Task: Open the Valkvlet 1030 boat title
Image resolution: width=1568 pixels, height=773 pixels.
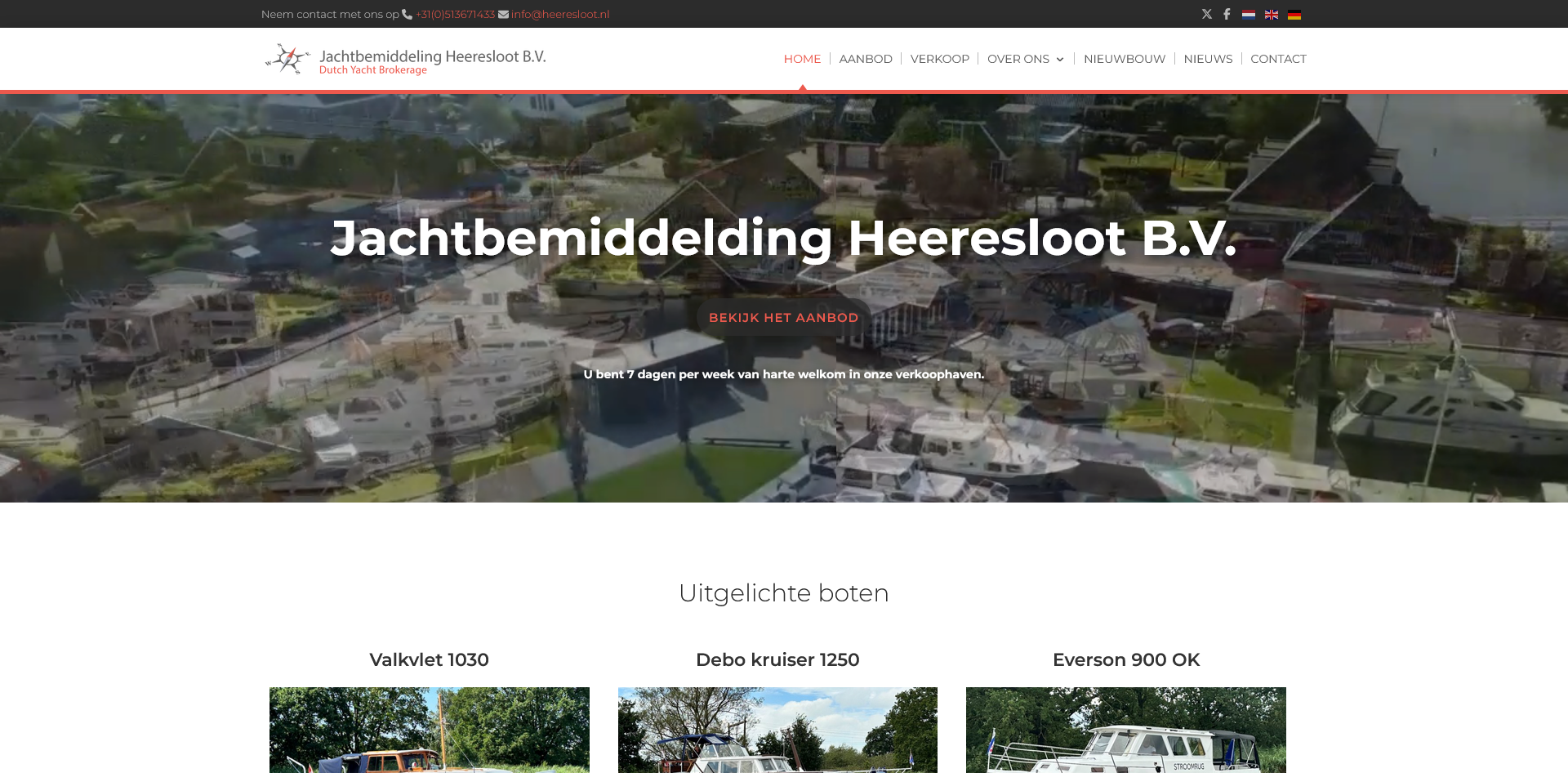Action: pyautogui.click(x=429, y=659)
